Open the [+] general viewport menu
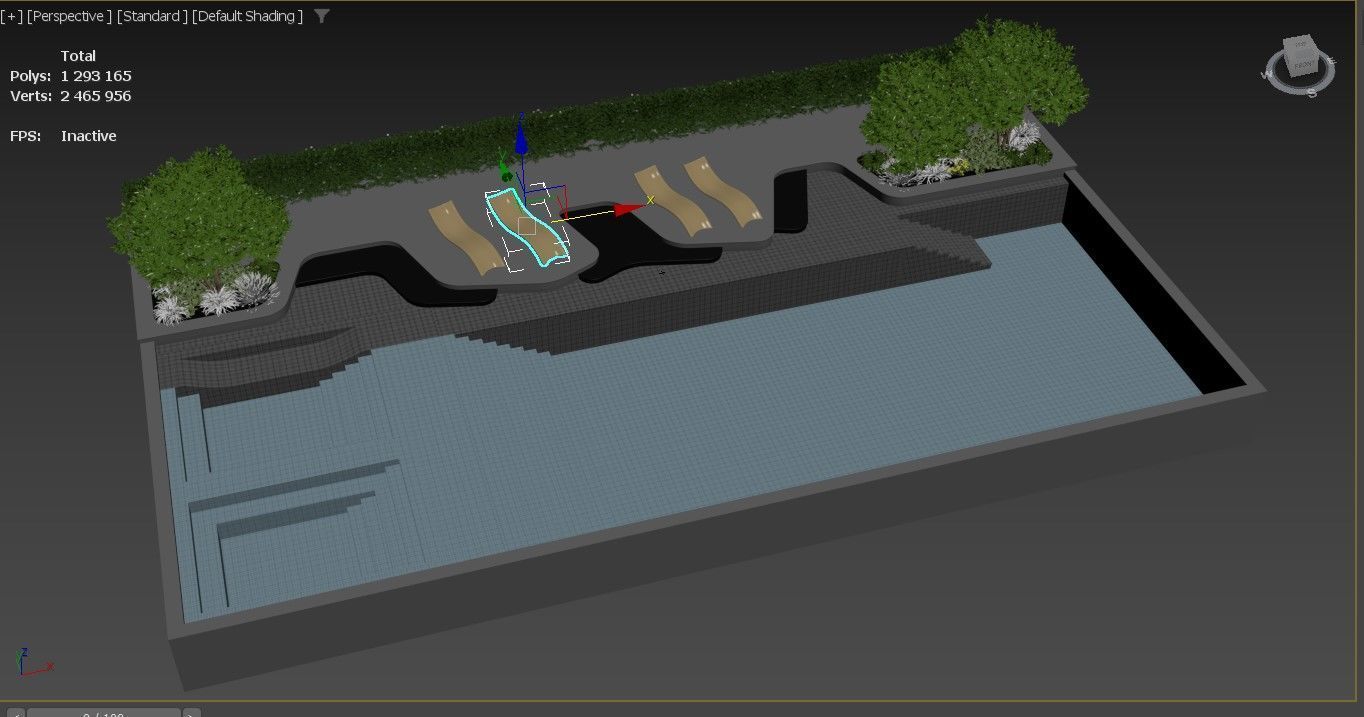 pyautogui.click(x=12, y=16)
